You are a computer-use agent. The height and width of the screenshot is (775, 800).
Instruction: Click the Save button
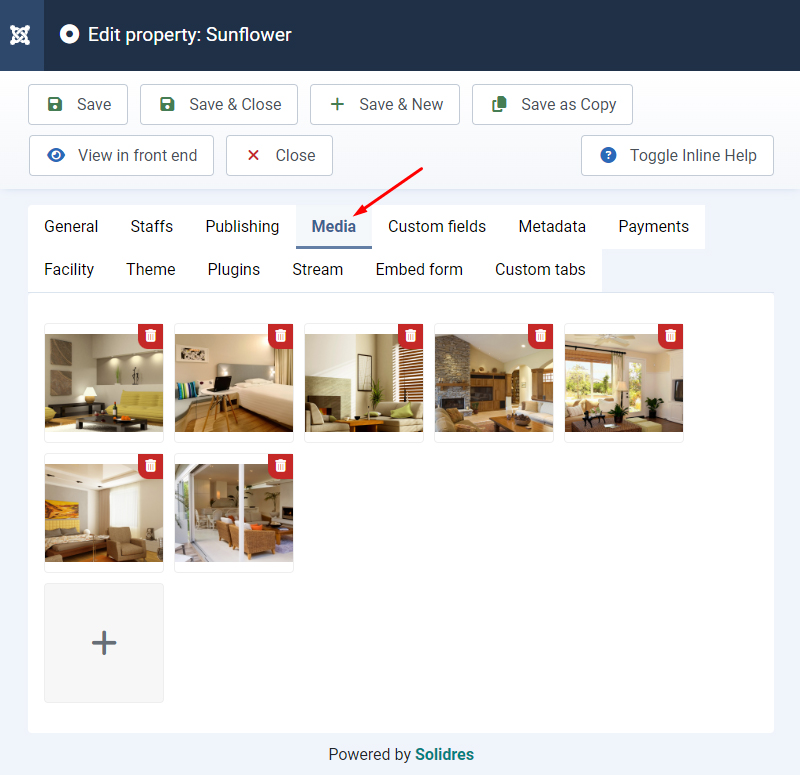(78, 104)
